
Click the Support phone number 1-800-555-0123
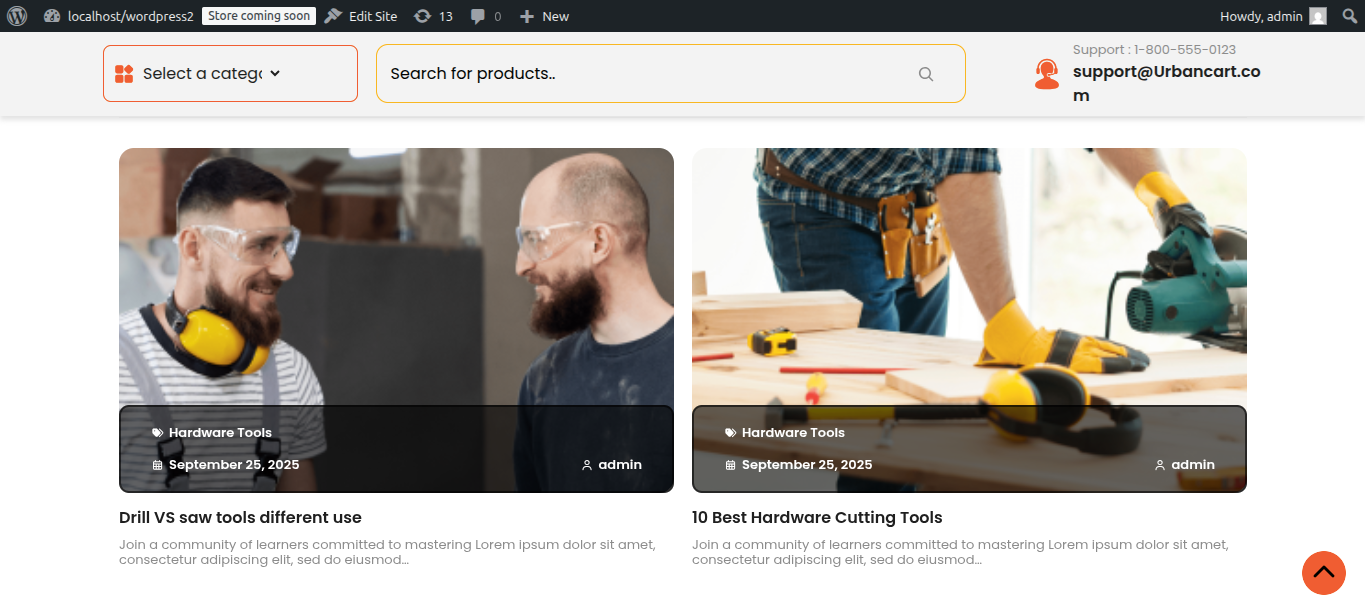pos(1154,49)
